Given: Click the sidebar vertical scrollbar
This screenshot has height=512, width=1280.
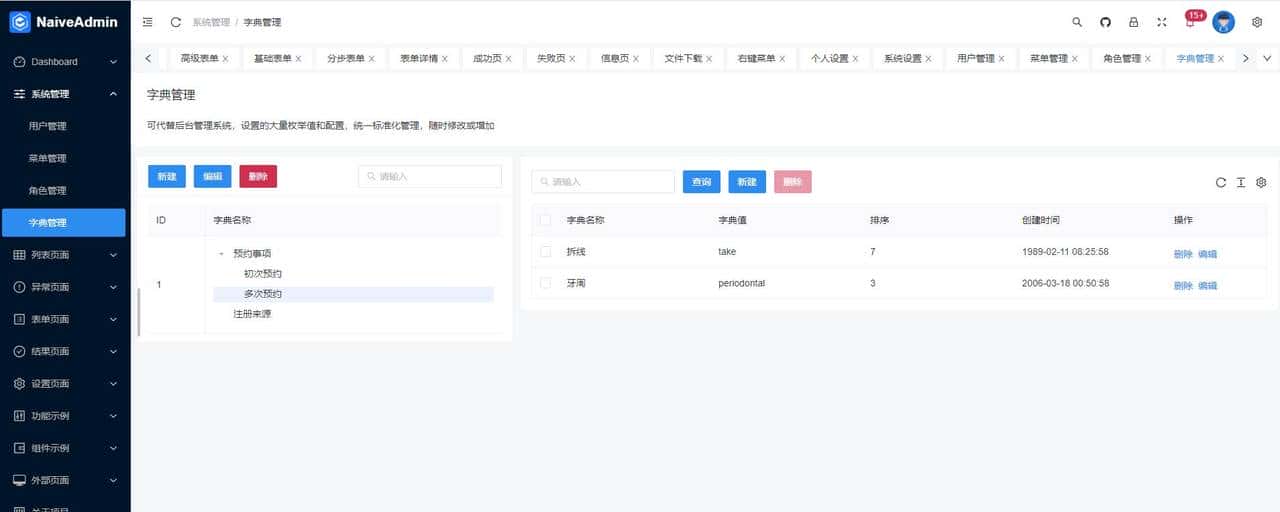Looking at the screenshot, I should coord(139,312).
